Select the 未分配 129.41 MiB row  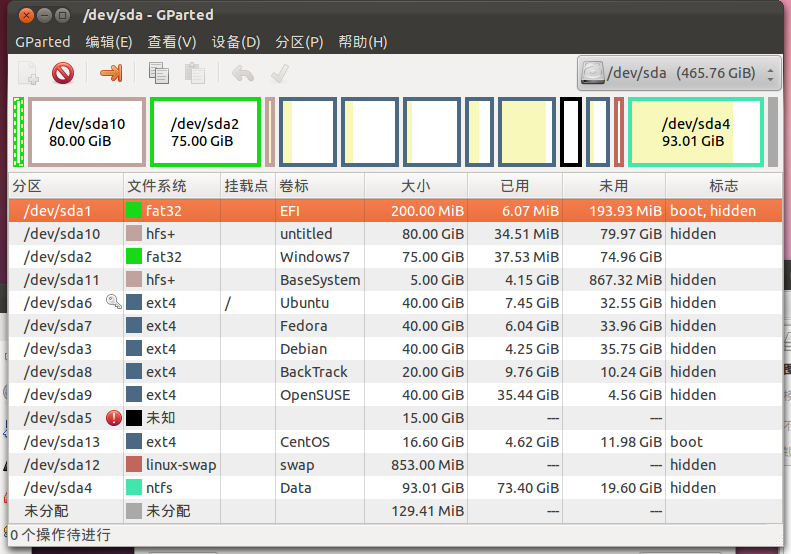tap(396, 511)
